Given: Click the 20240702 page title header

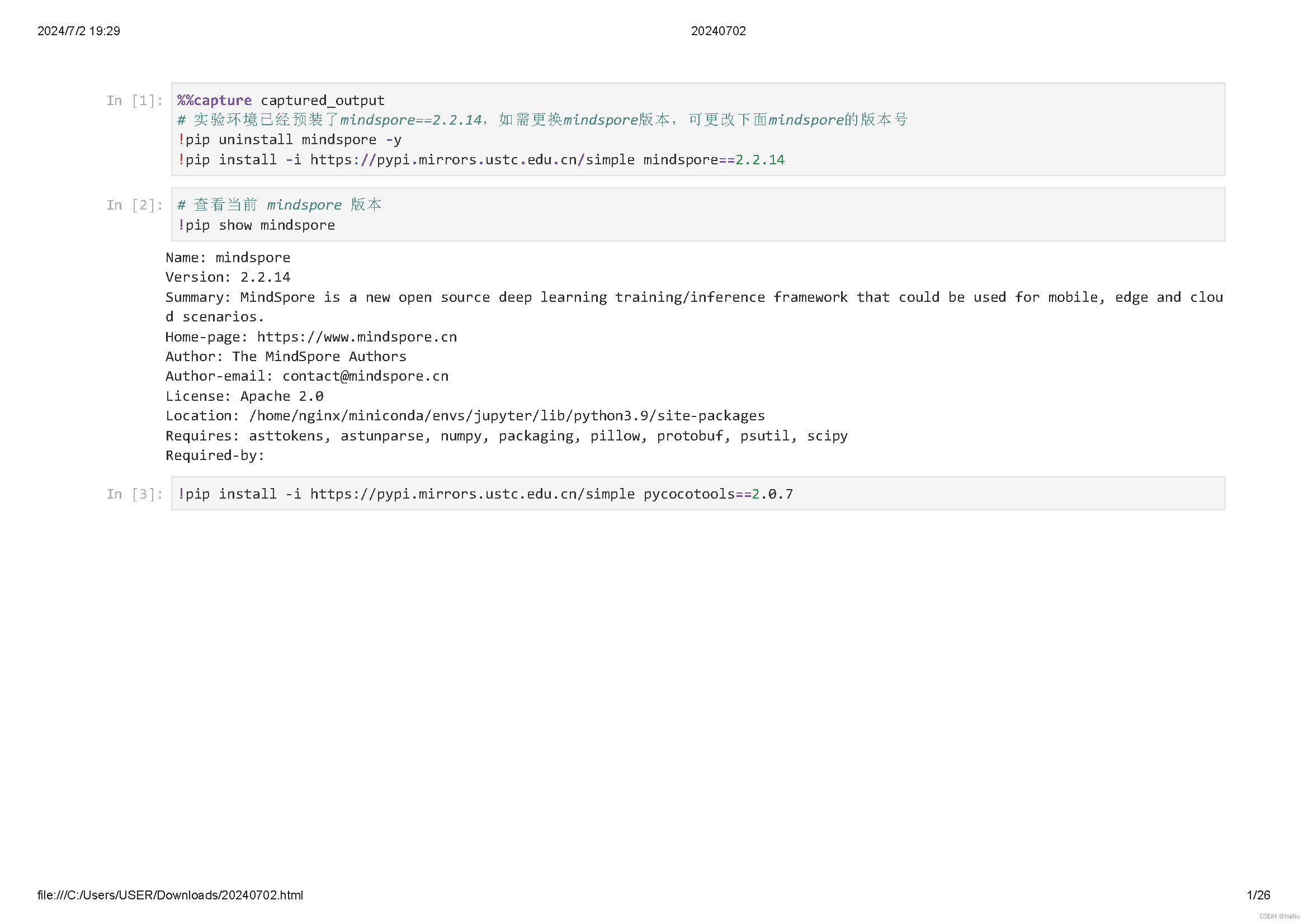Looking at the screenshot, I should click(x=718, y=31).
